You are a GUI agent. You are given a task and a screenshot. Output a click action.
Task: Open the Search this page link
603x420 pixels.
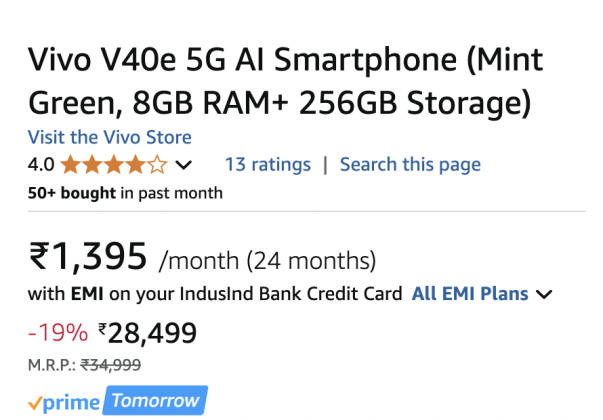[x=410, y=164]
